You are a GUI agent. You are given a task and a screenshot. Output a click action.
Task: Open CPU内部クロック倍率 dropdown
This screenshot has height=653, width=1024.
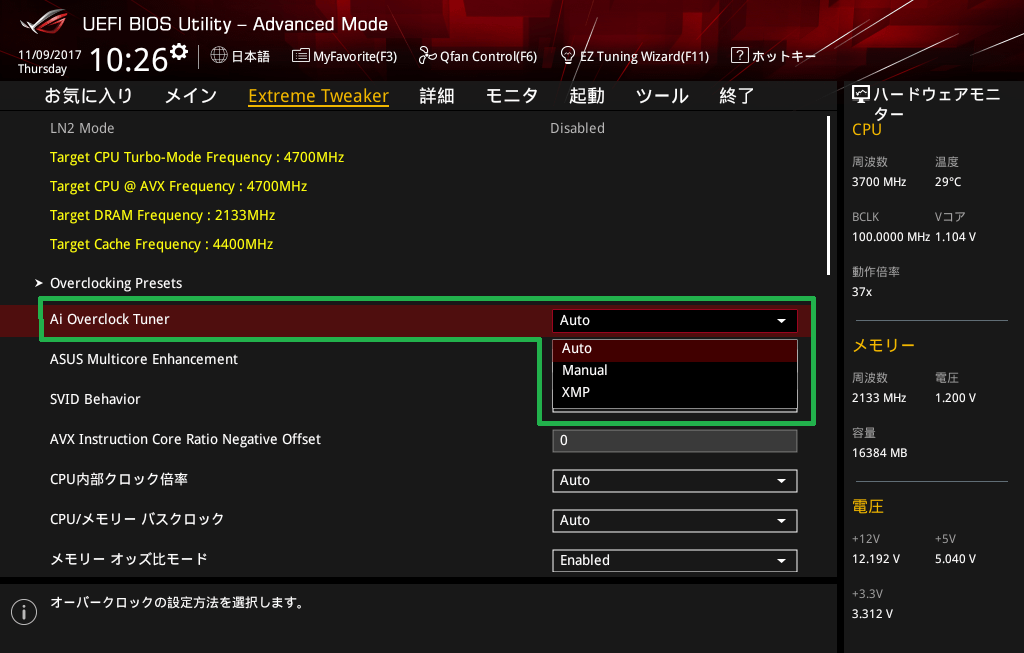[x=675, y=481]
